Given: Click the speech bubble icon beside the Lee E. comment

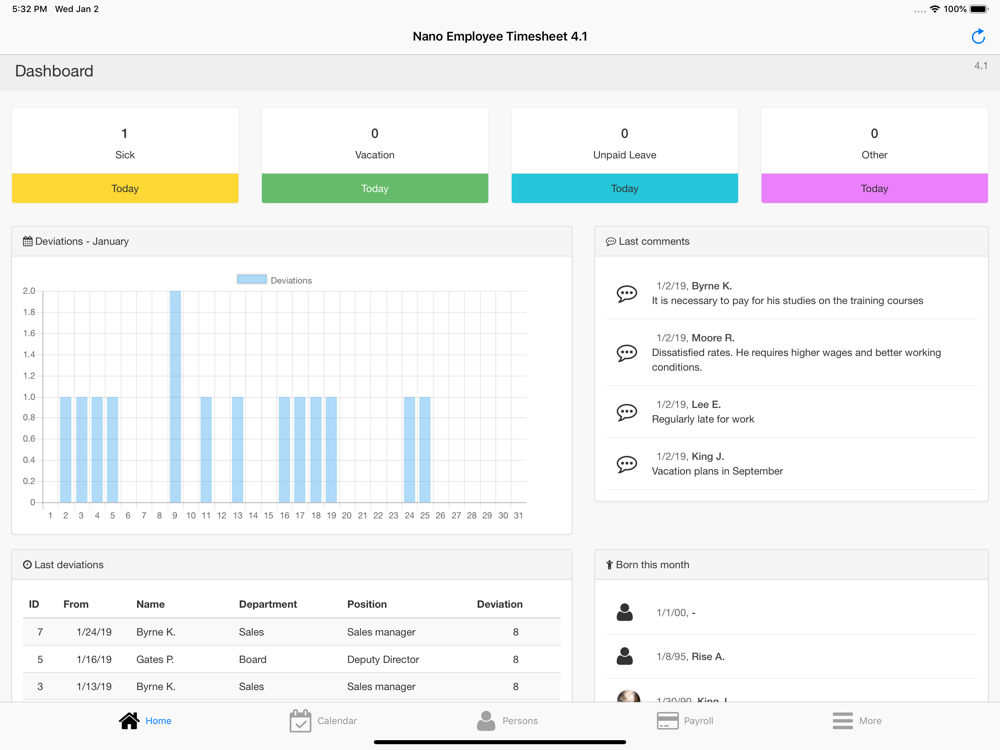Looking at the screenshot, I should pos(626,412).
